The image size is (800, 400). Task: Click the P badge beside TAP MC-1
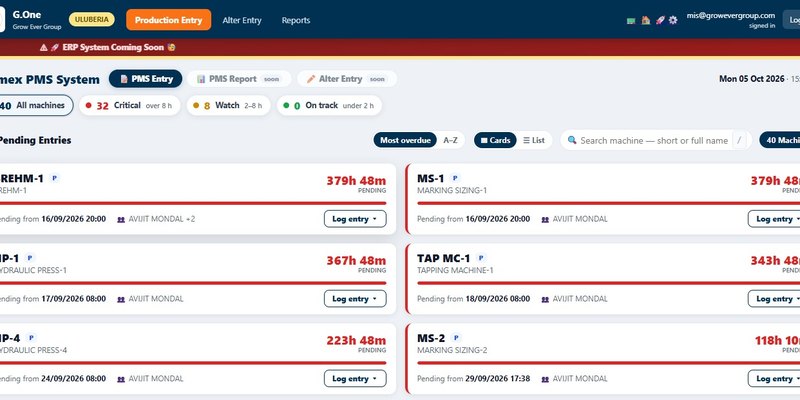481,258
